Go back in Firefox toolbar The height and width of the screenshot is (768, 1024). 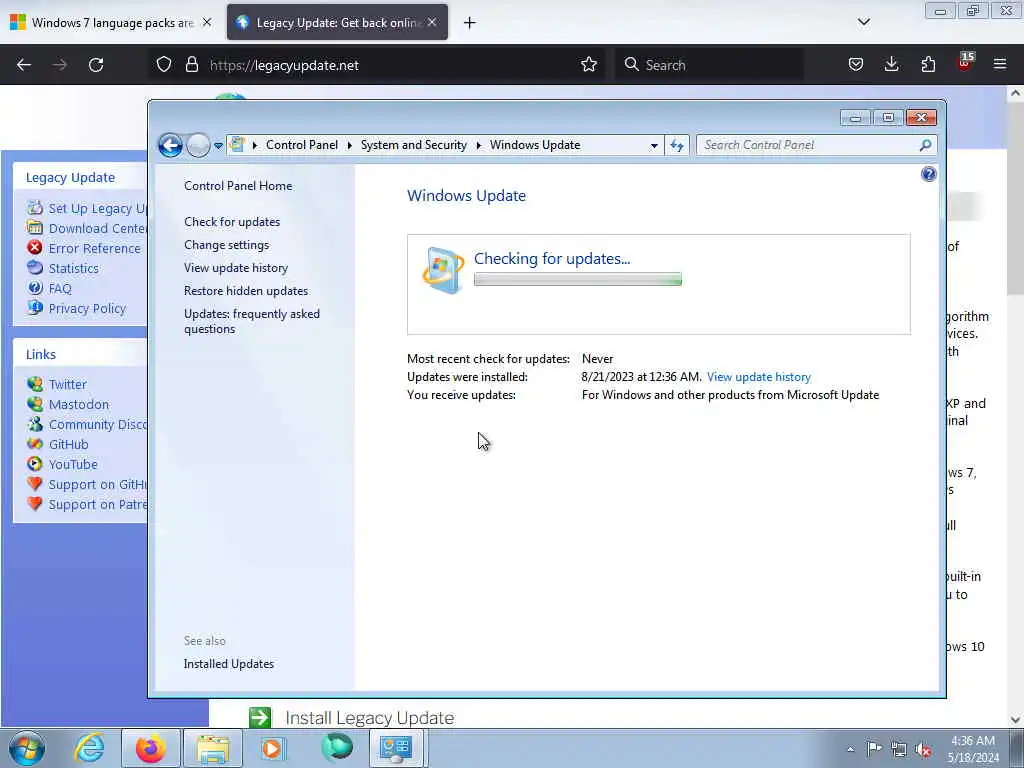click(24, 65)
